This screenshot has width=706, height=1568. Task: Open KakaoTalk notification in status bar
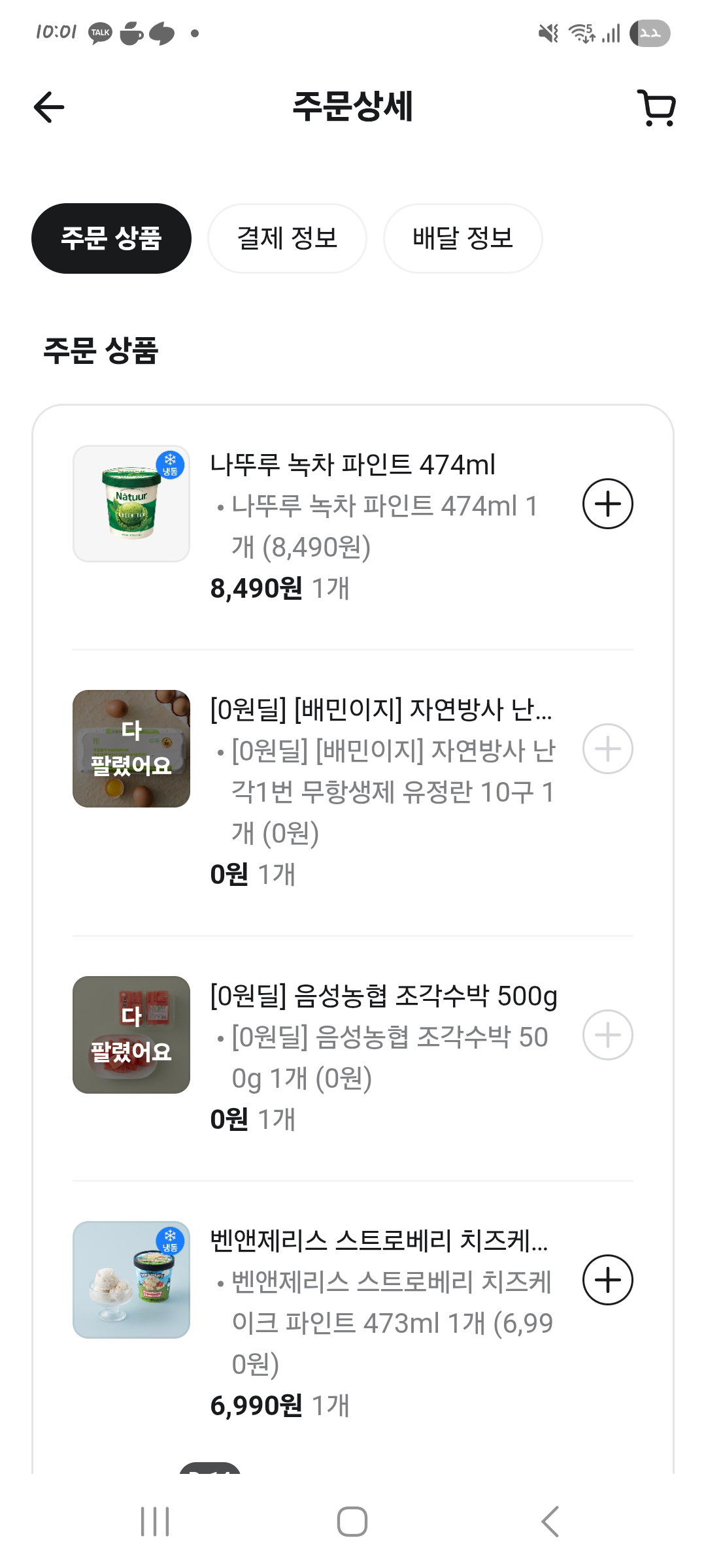pyautogui.click(x=100, y=33)
